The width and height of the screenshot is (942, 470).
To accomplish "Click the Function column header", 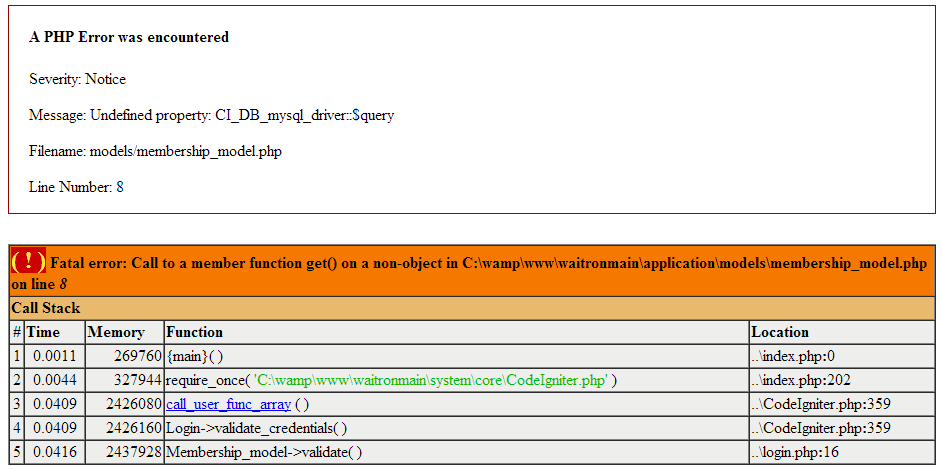I will click(194, 332).
